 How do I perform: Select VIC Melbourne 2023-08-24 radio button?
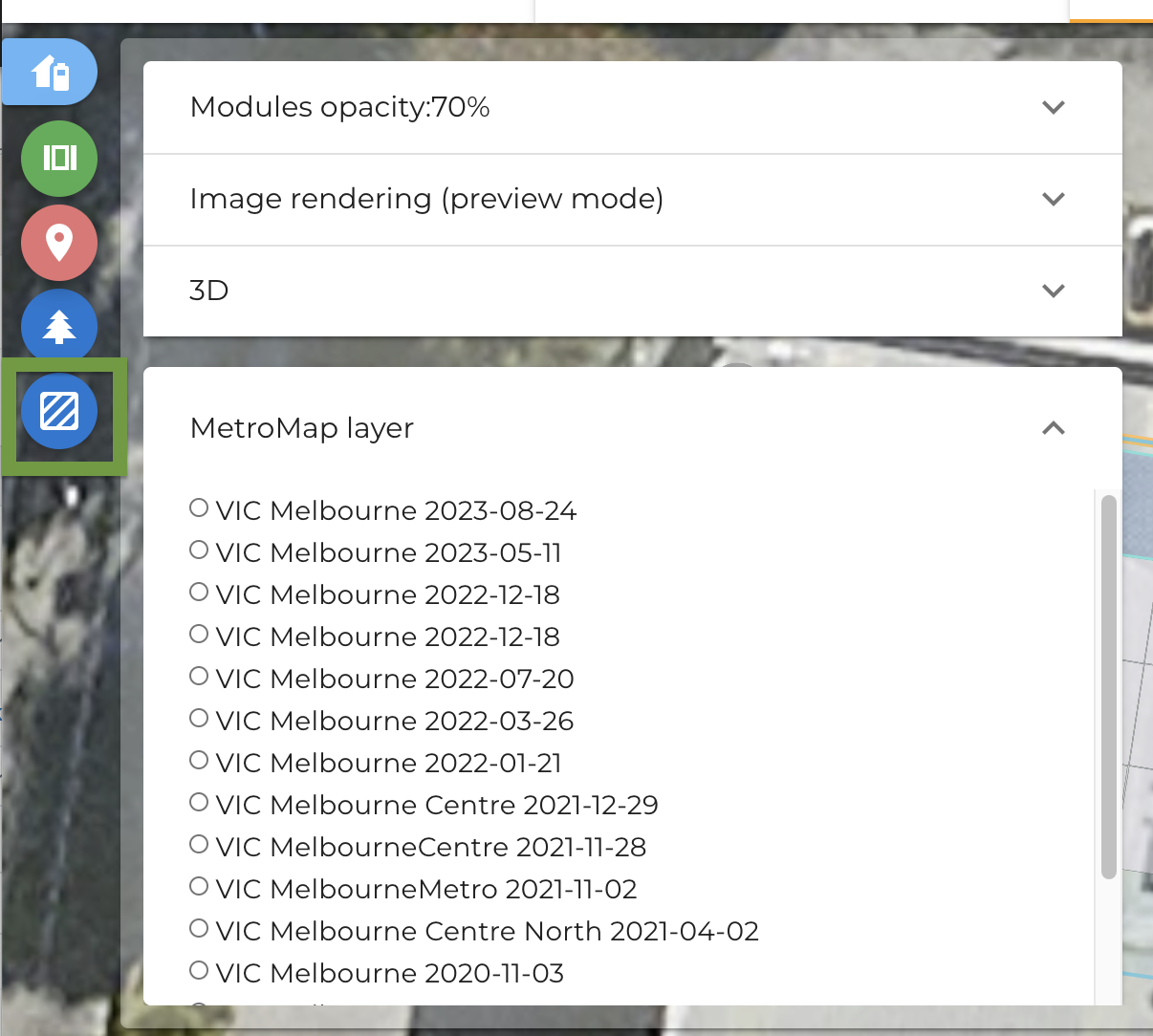point(199,507)
